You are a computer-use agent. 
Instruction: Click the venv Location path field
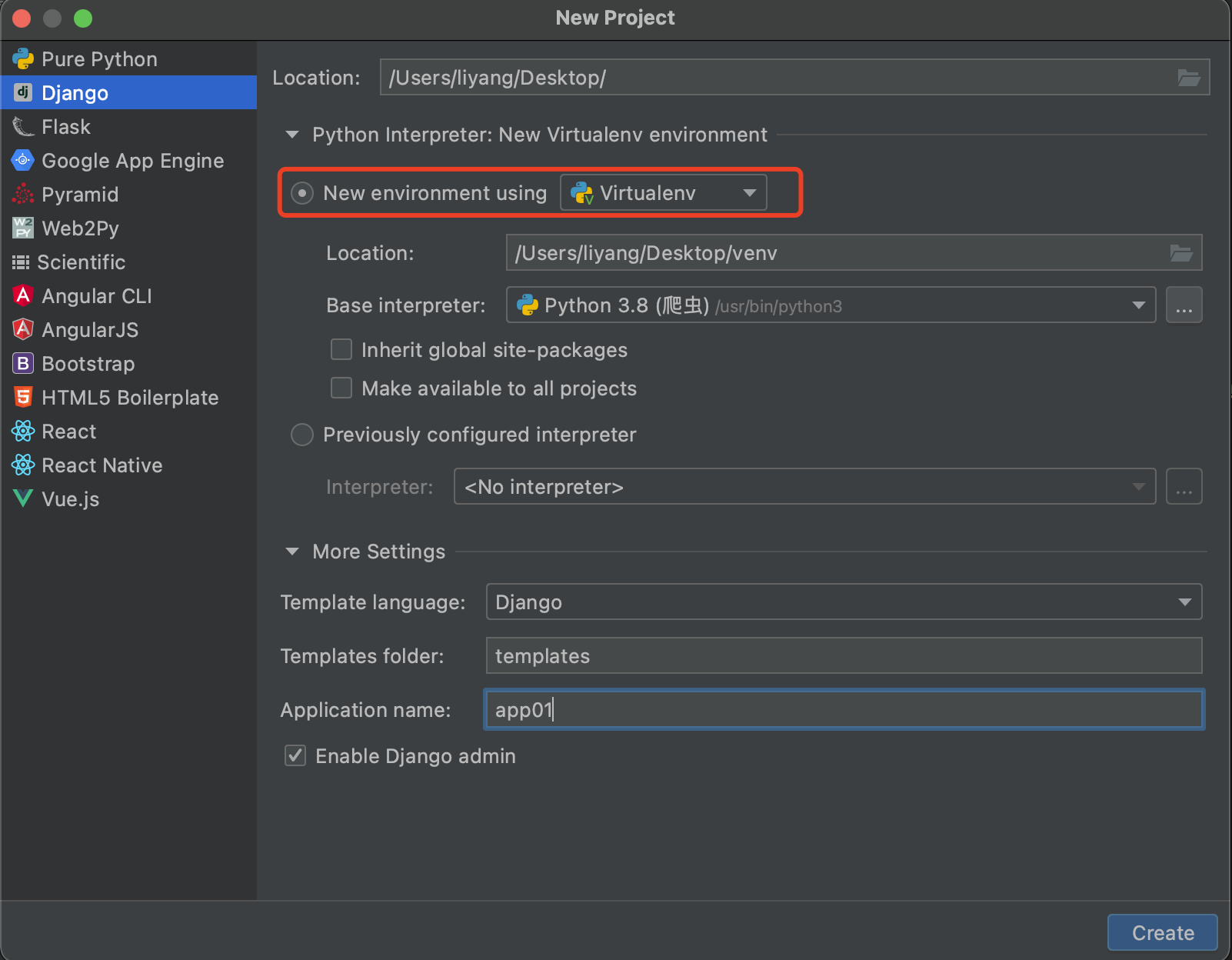pos(854,253)
